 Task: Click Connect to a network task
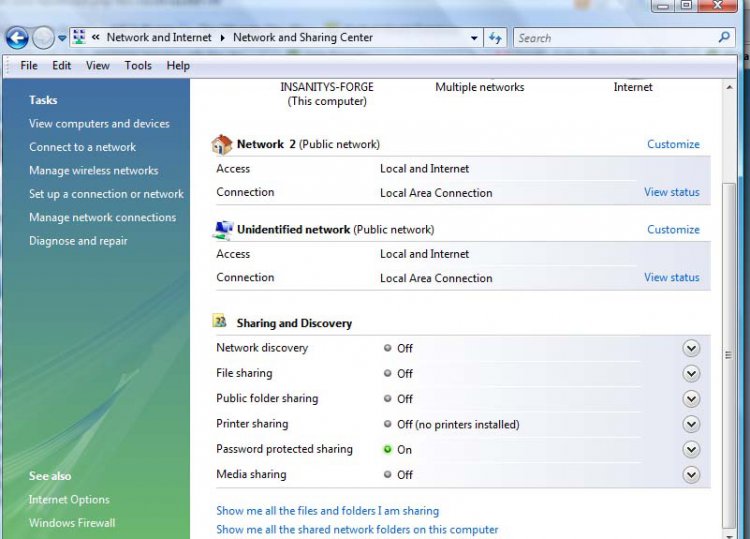click(x=82, y=147)
